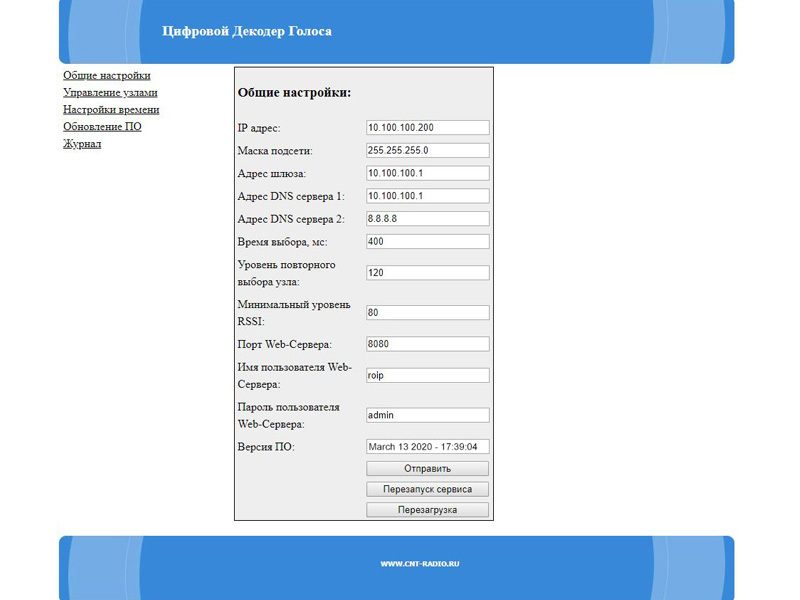800x600 pixels.
Task: Click the Версия ПО field
Action: 428,447
